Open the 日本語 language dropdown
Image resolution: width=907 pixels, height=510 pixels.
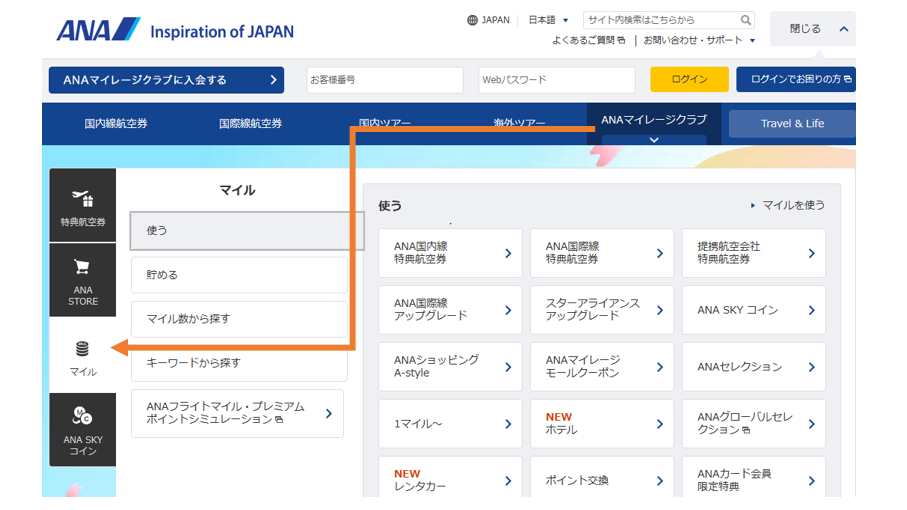click(548, 20)
